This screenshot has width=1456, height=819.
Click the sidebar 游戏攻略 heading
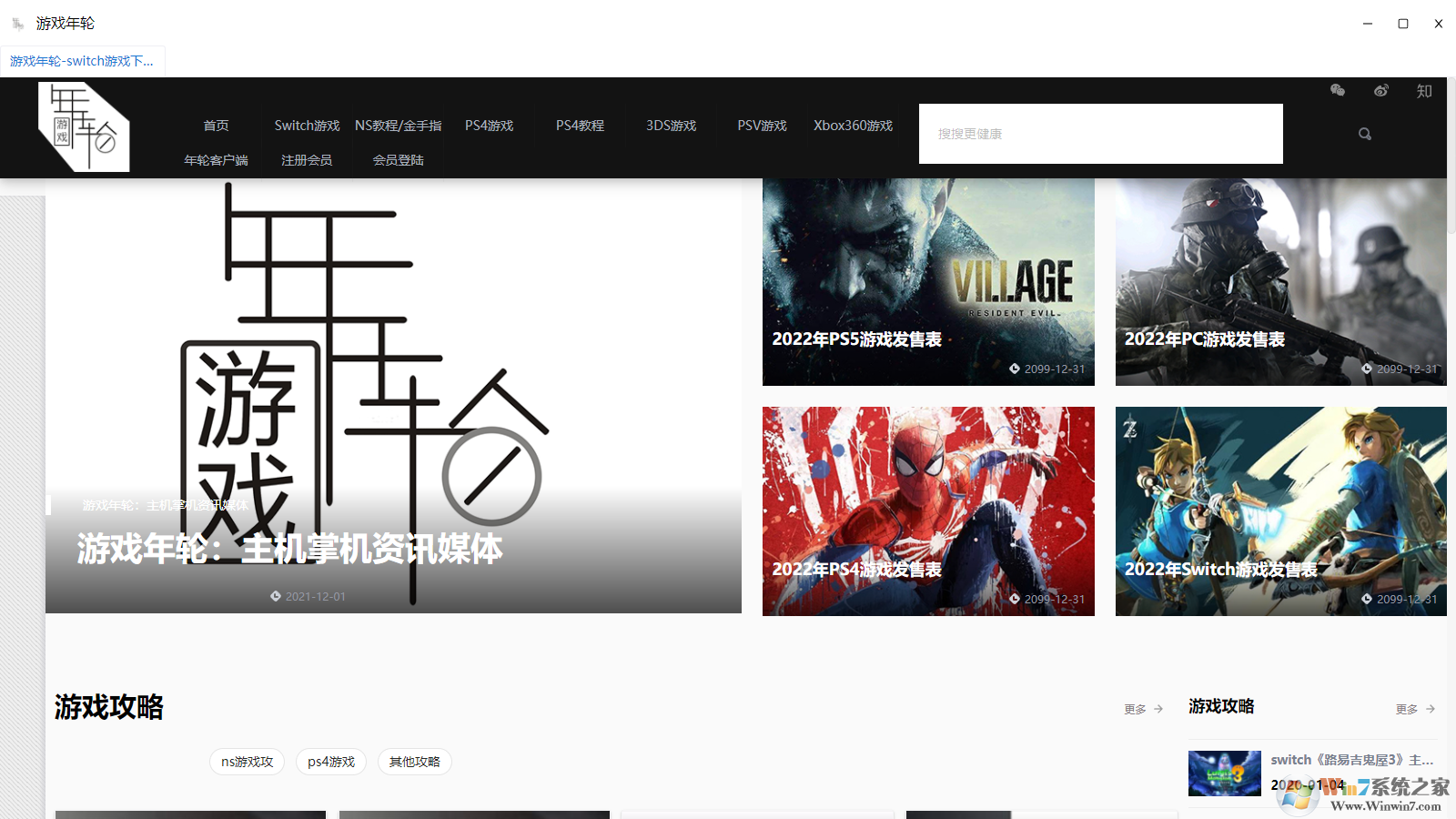(1221, 706)
